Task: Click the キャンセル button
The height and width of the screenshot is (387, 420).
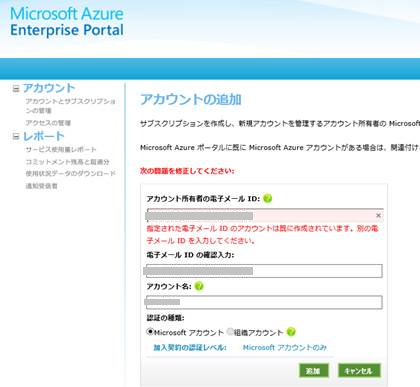Action: (359, 371)
